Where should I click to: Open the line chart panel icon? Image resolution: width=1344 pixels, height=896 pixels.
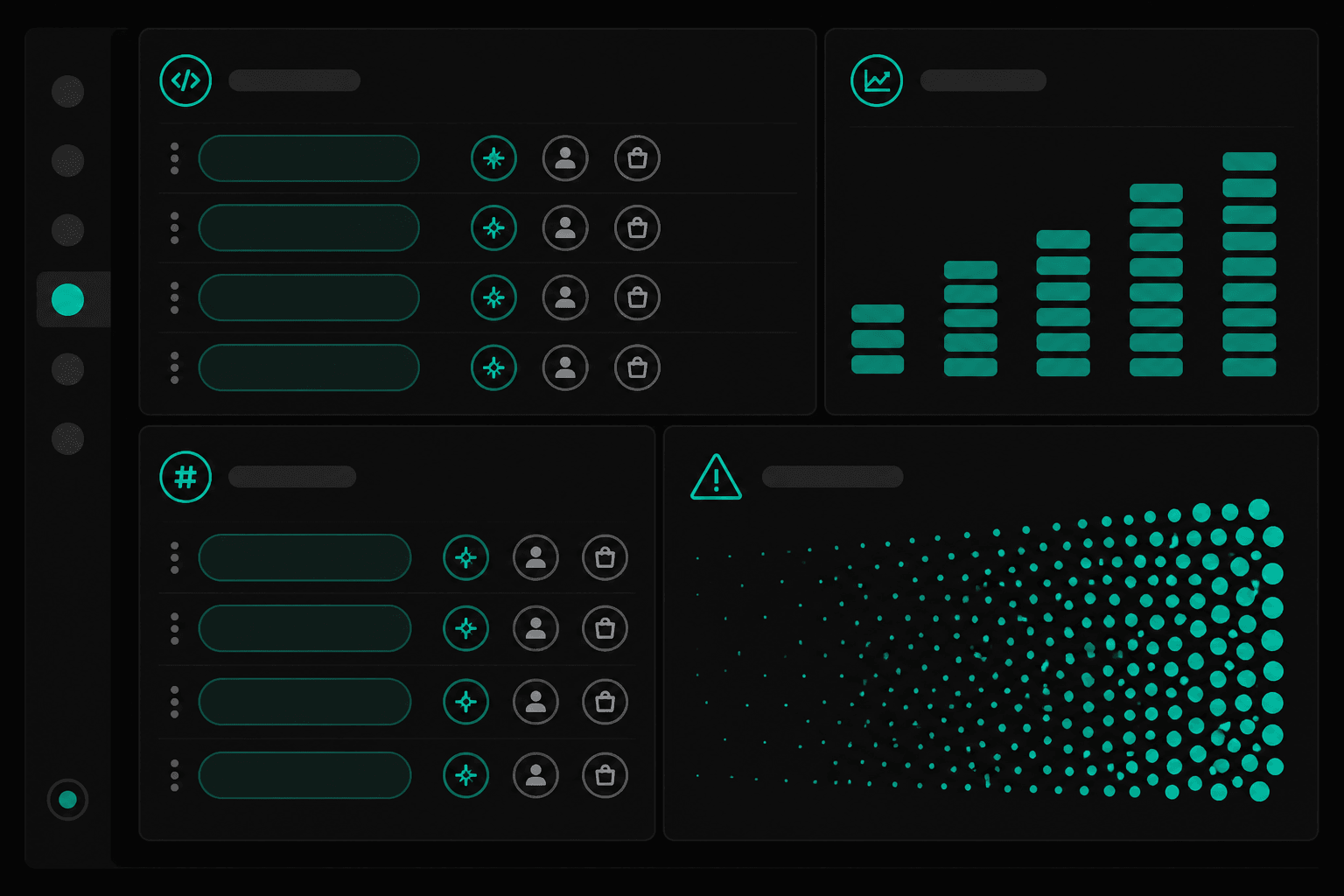[877, 80]
